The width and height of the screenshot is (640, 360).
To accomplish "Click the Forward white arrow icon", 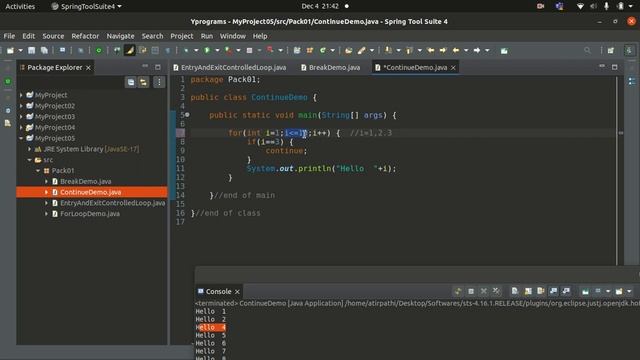I will click(x=477, y=50).
